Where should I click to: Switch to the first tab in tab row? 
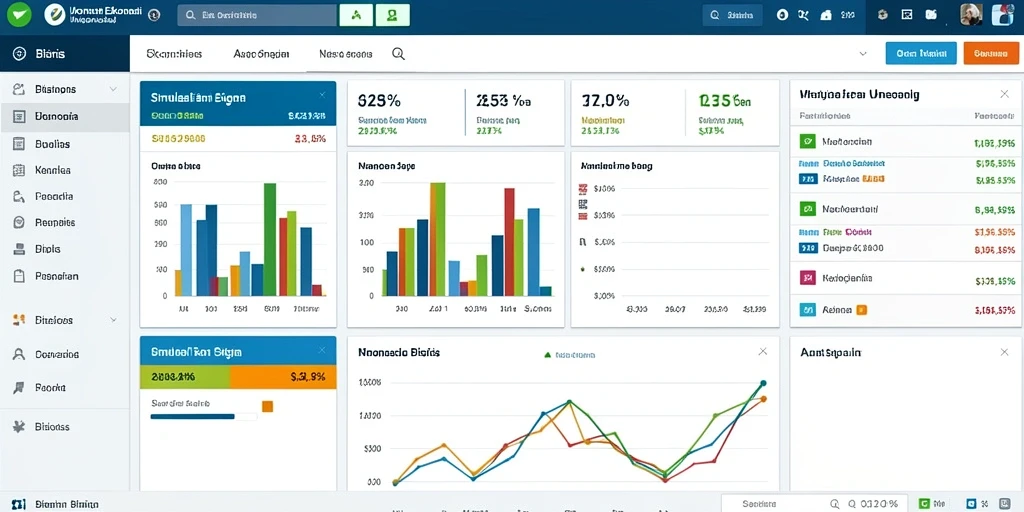pyautogui.click(x=174, y=54)
